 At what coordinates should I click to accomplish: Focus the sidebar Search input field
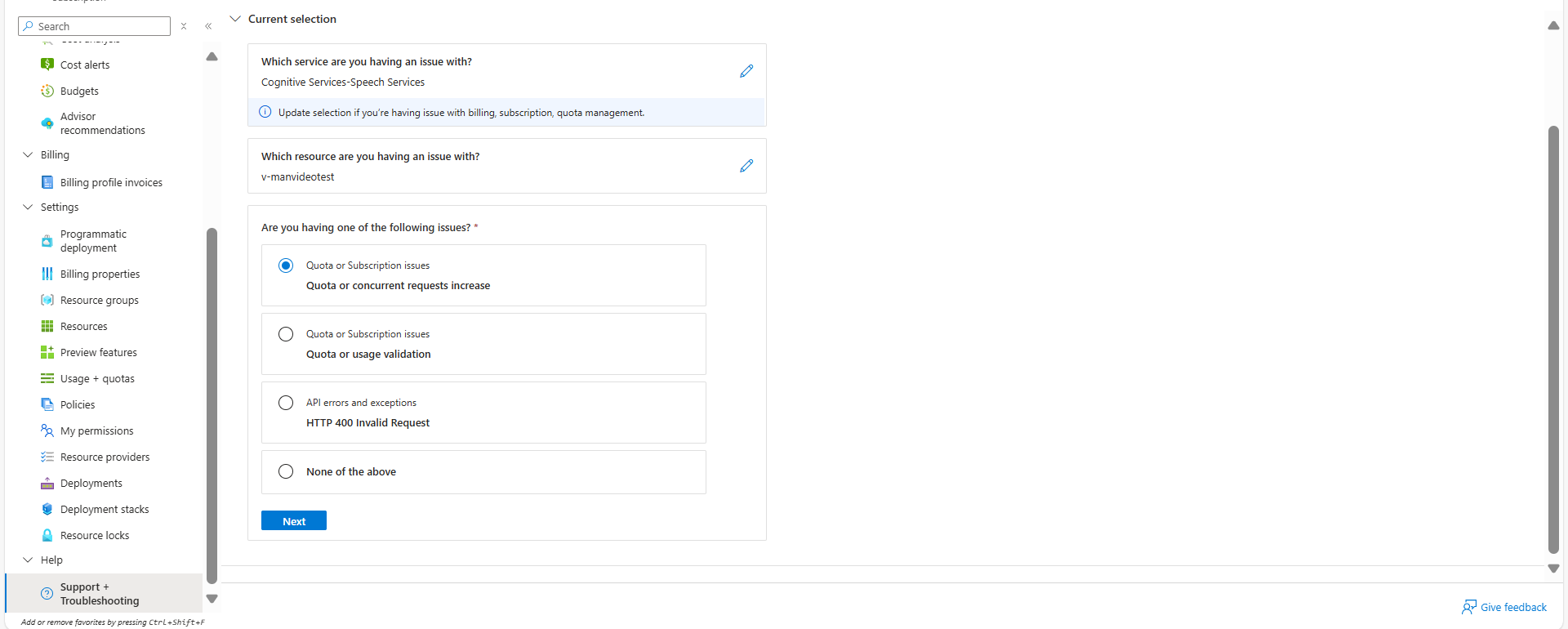[x=94, y=26]
